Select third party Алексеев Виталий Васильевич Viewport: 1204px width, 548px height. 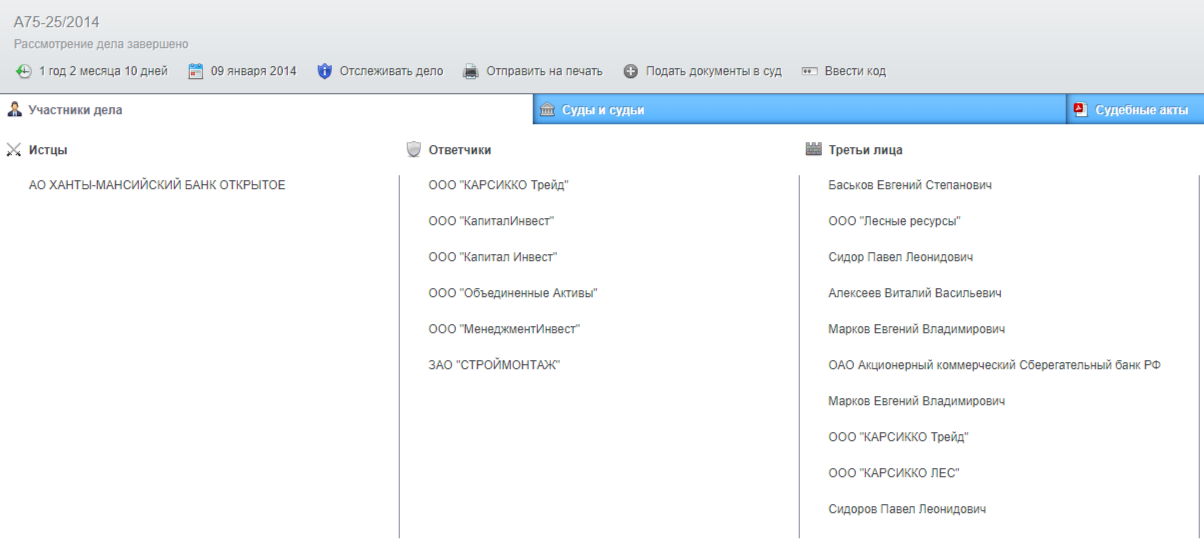click(x=915, y=293)
